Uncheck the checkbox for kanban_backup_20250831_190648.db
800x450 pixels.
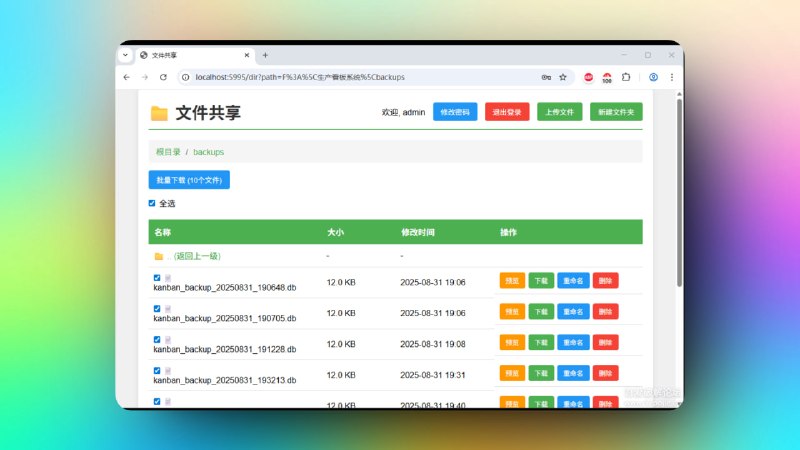[x=157, y=278]
